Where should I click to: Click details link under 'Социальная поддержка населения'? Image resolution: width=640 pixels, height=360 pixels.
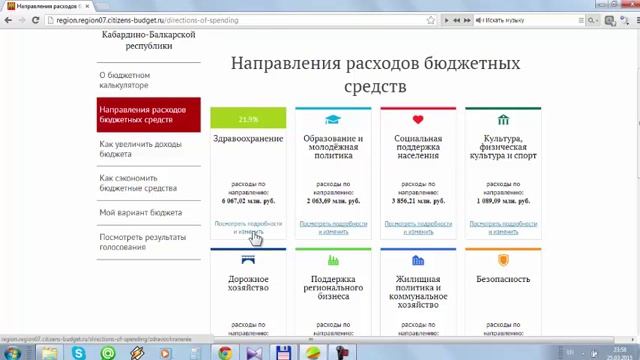(x=418, y=228)
